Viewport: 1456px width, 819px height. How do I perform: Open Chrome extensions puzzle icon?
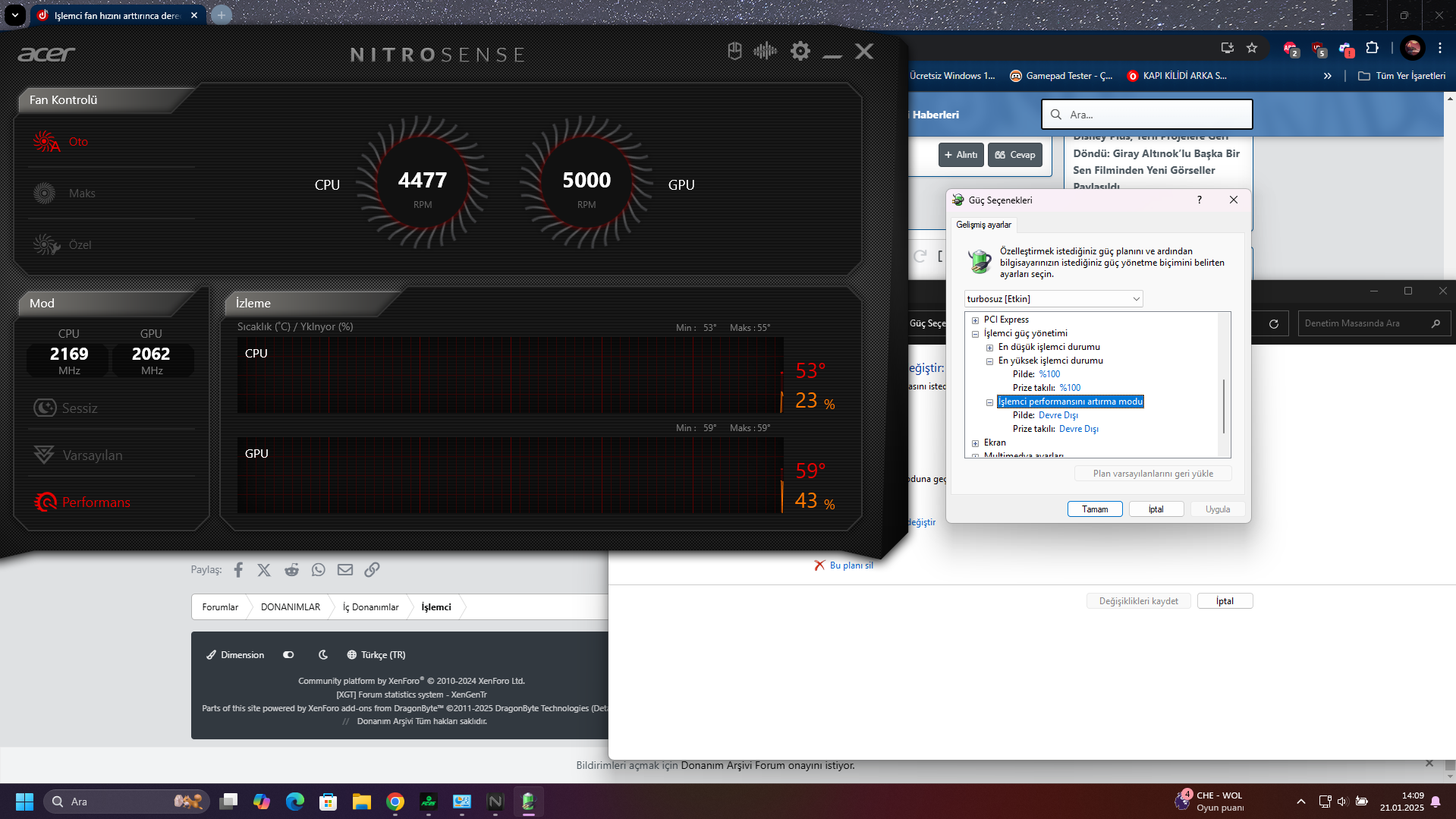(x=1372, y=48)
